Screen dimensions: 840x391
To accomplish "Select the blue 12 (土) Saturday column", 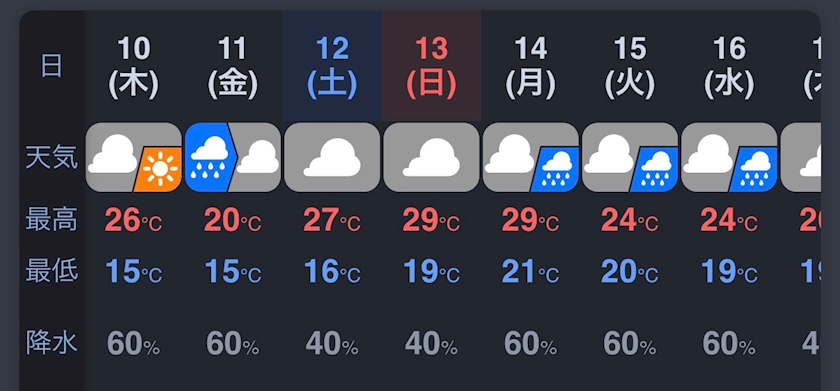I will click(332, 66).
